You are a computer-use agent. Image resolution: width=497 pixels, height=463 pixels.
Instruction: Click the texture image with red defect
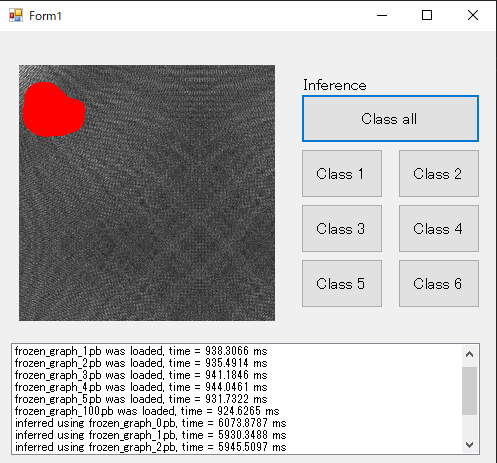[x=147, y=193]
